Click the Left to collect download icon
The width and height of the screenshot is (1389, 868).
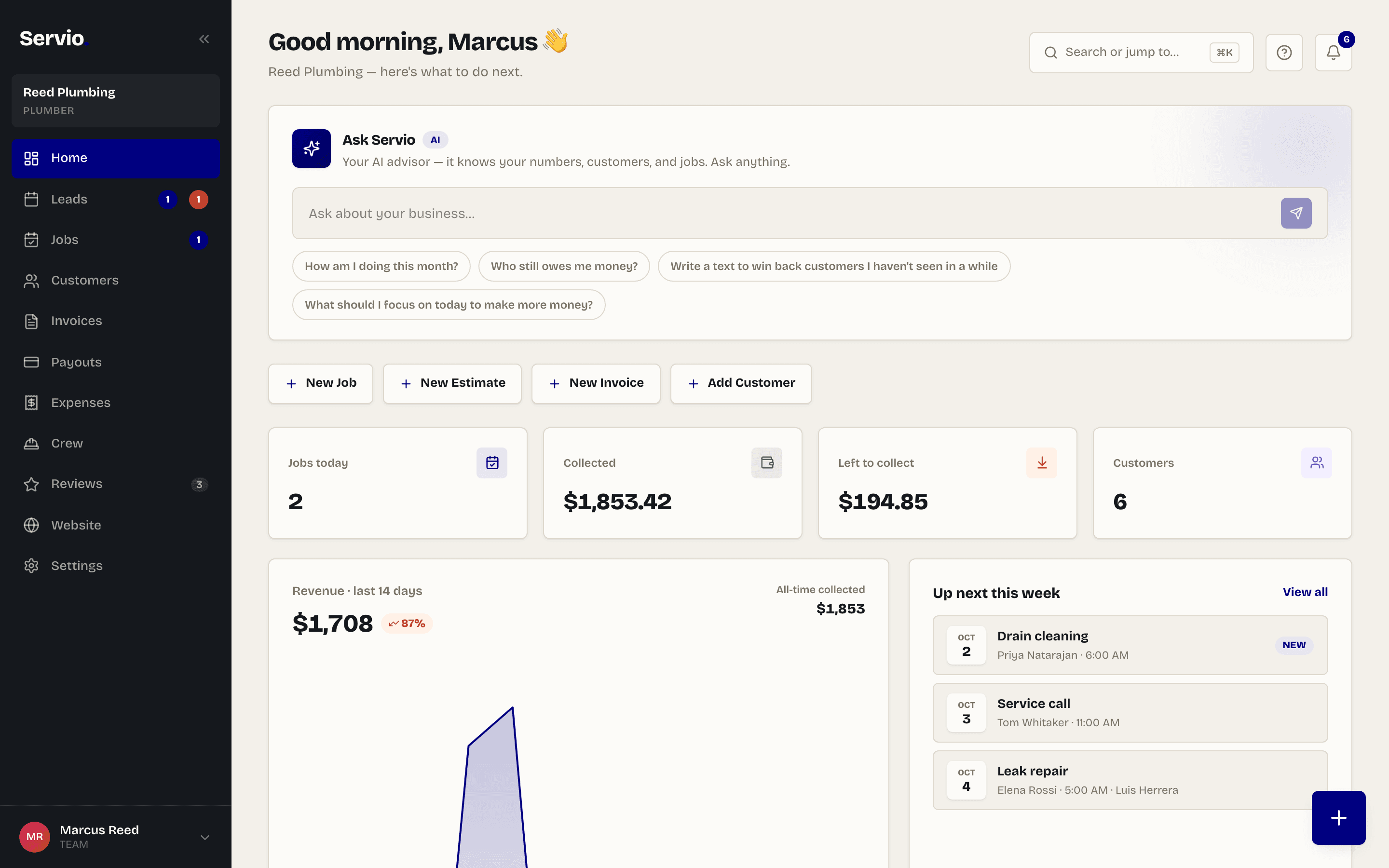tap(1042, 463)
